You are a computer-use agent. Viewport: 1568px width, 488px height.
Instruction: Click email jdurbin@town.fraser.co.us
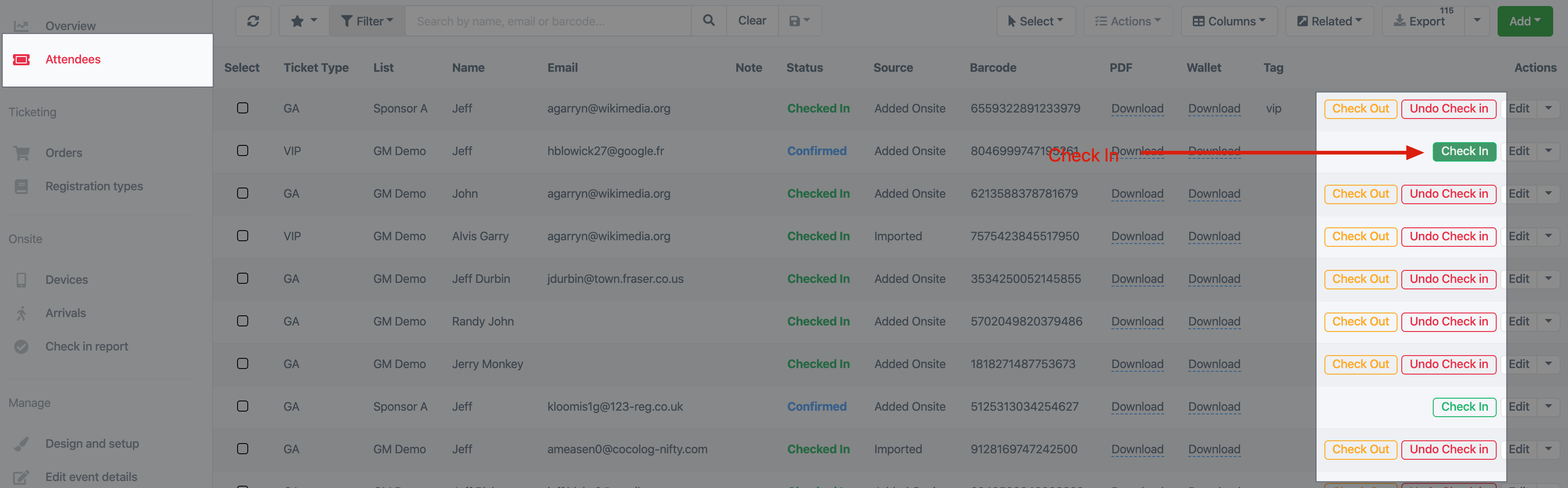point(615,279)
